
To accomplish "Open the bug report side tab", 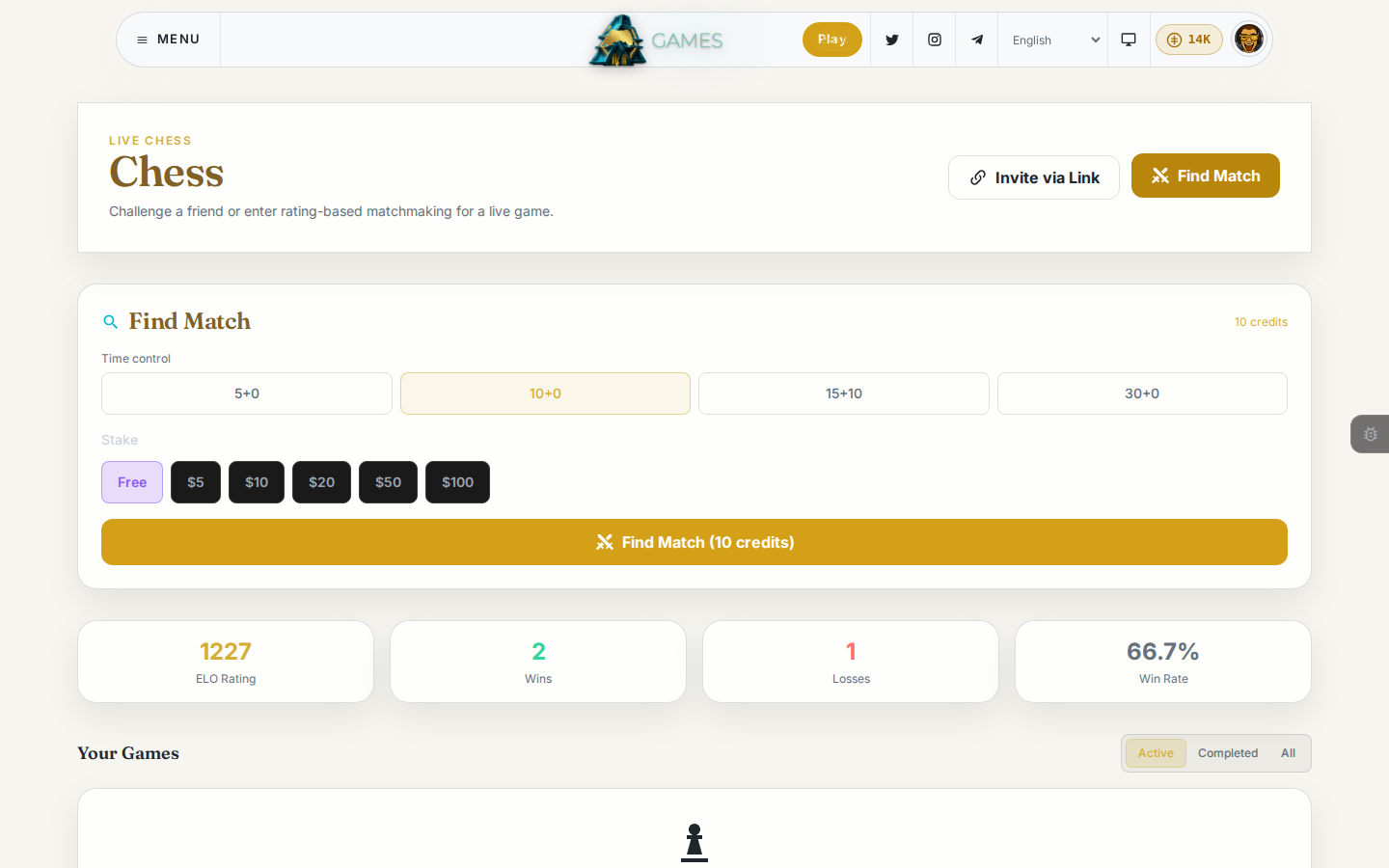I will [x=1370, y=434].
